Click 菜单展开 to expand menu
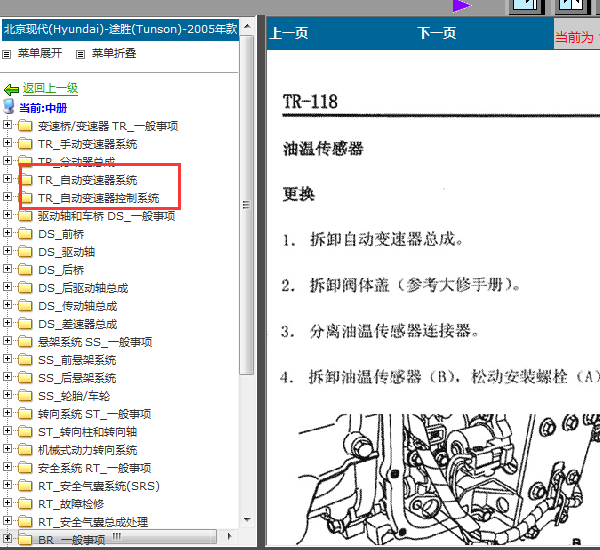This screenshot has width=600, height=550. coord(40,53)
